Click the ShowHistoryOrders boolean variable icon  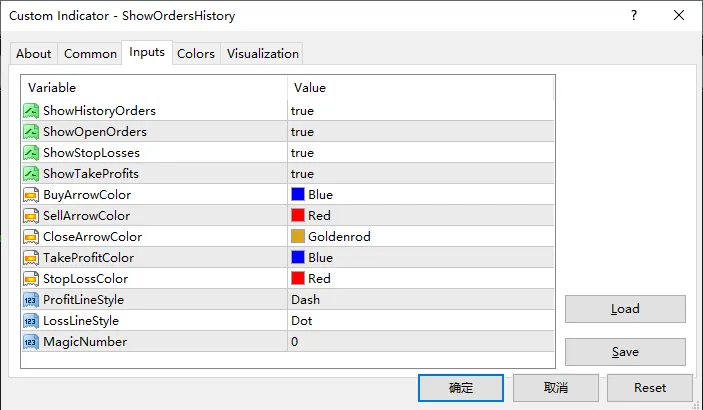coord(31,111)
